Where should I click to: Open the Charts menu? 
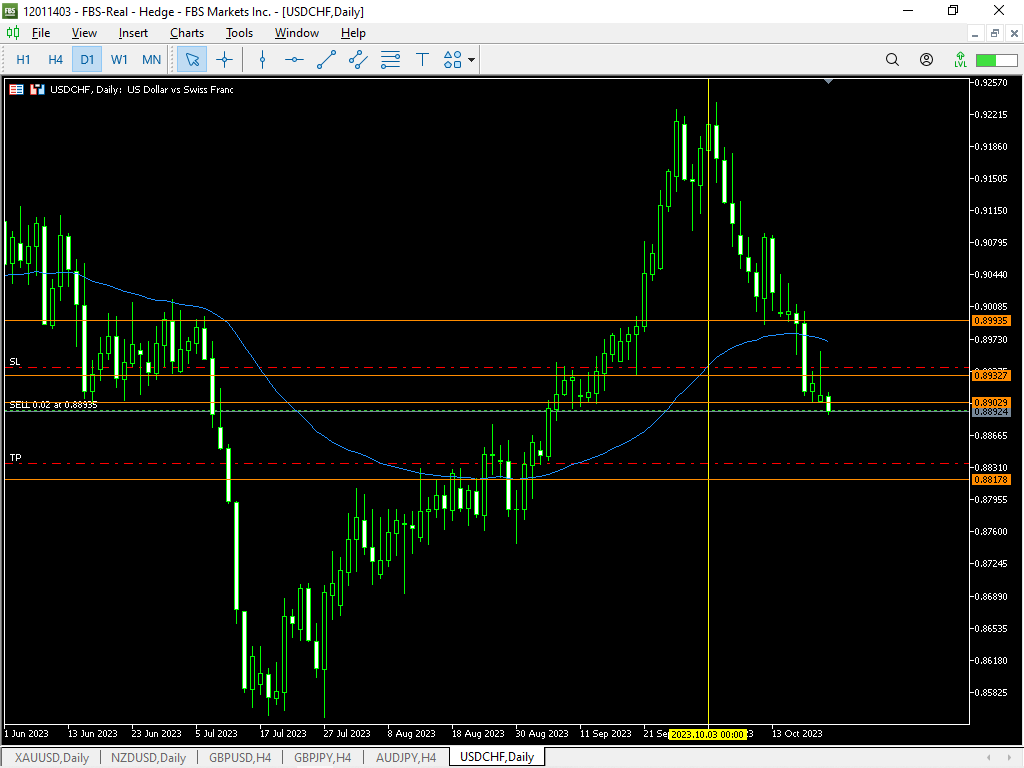tap(187, 33)
